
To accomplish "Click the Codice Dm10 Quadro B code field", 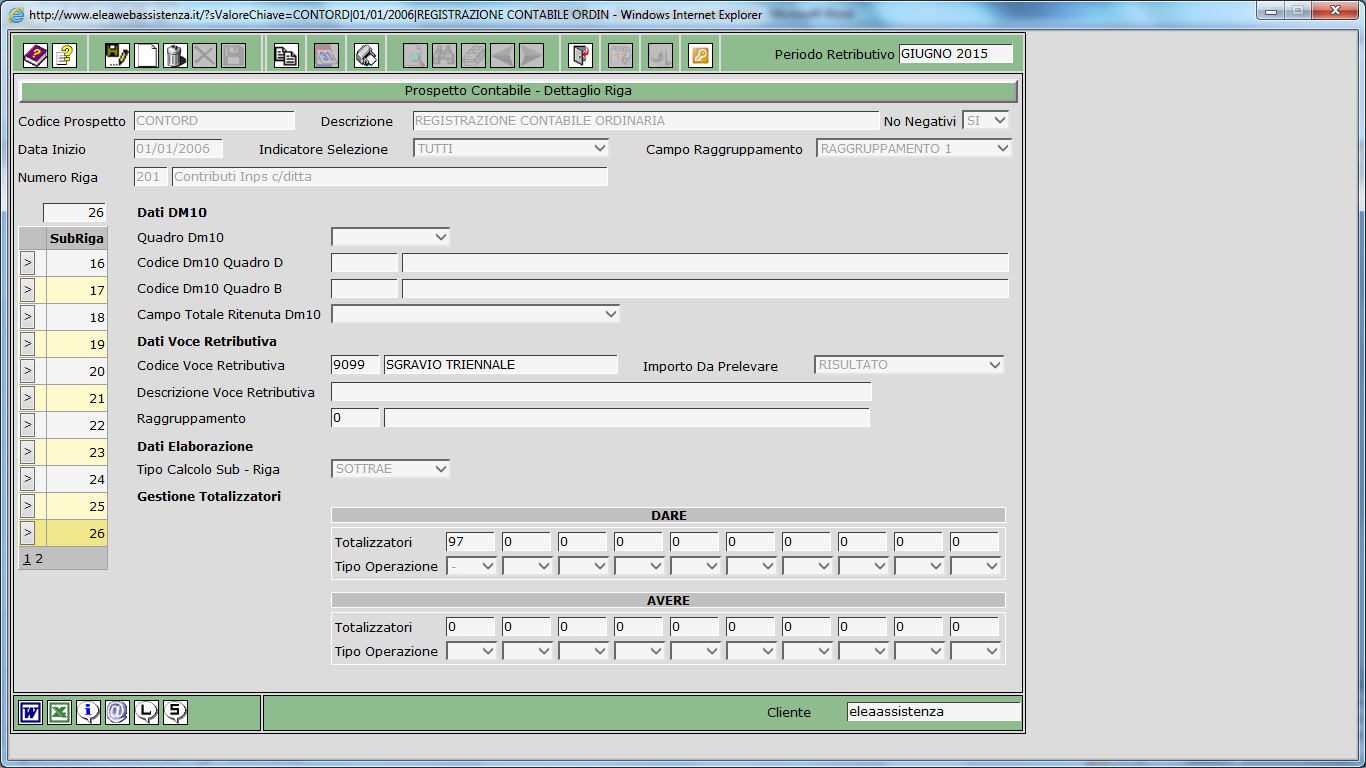I will pos(364,289).
